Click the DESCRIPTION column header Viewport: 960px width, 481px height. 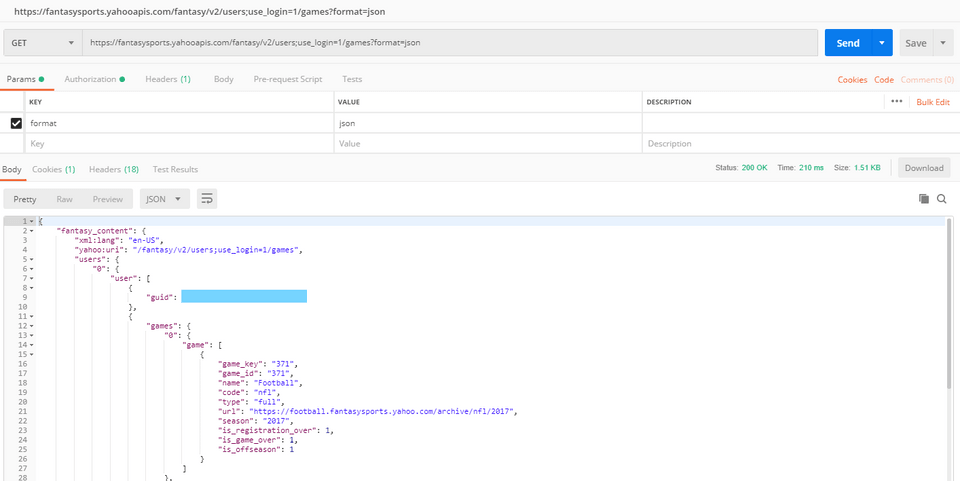pyautogui.click(x=669, y=102)
